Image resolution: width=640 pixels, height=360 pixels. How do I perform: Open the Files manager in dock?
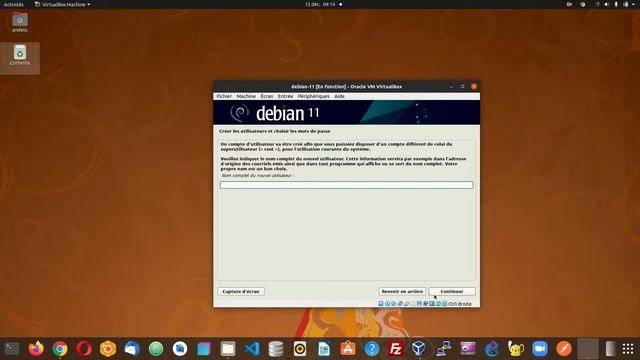click(228, 349)
